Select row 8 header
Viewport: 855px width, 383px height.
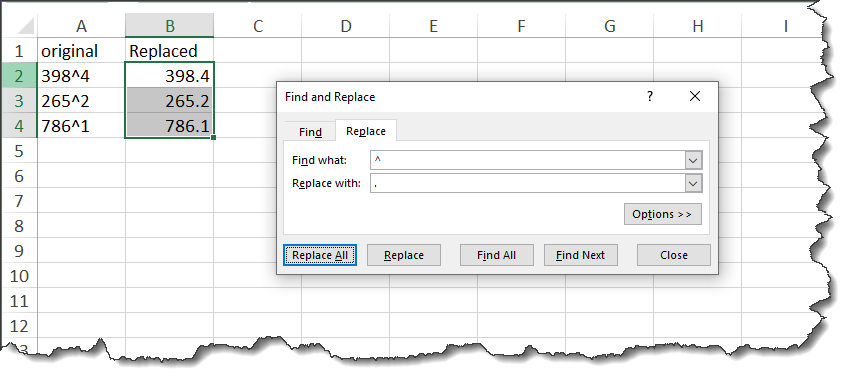[x=19, y=226]
